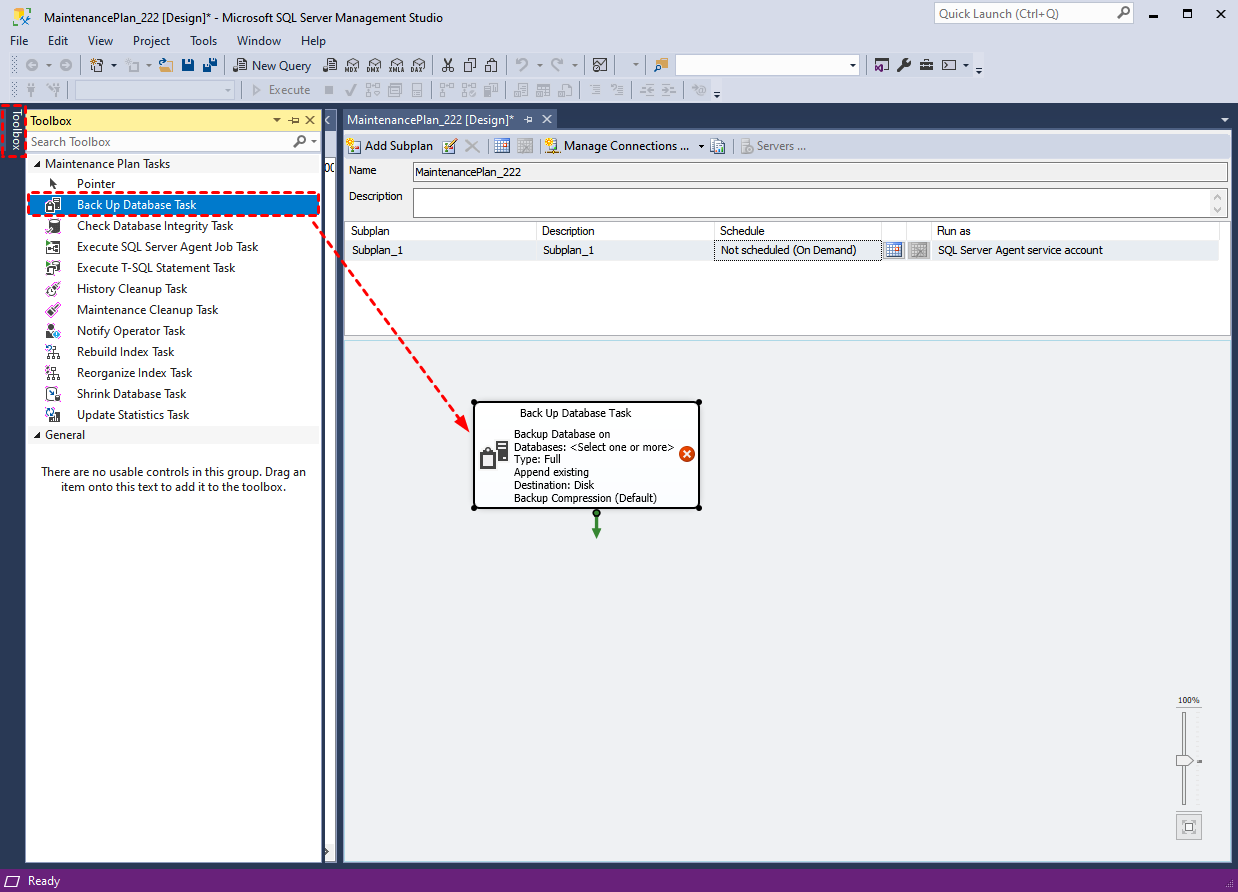Open the Subplan Properties edit icon
Image resolution: width=1238 pixels, height=892 pixels.
(450, 146)
